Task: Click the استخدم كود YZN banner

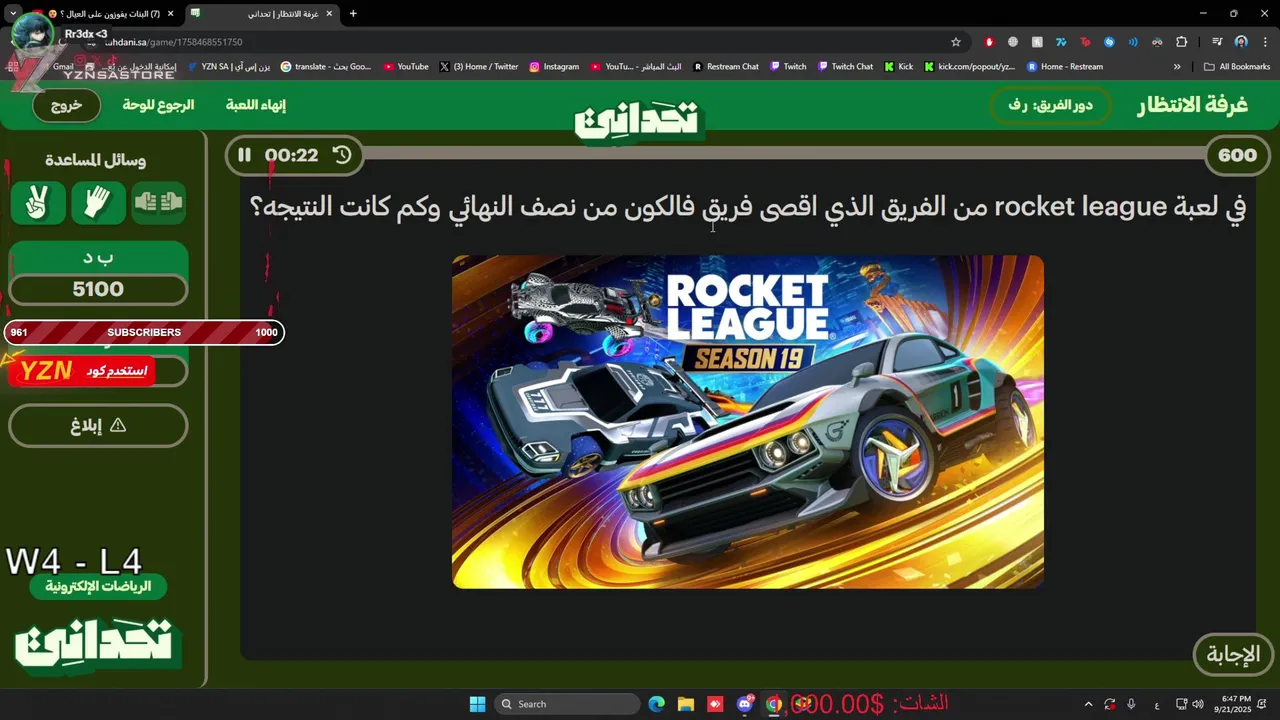Action: pyautogui.click(x=82, y=371)
